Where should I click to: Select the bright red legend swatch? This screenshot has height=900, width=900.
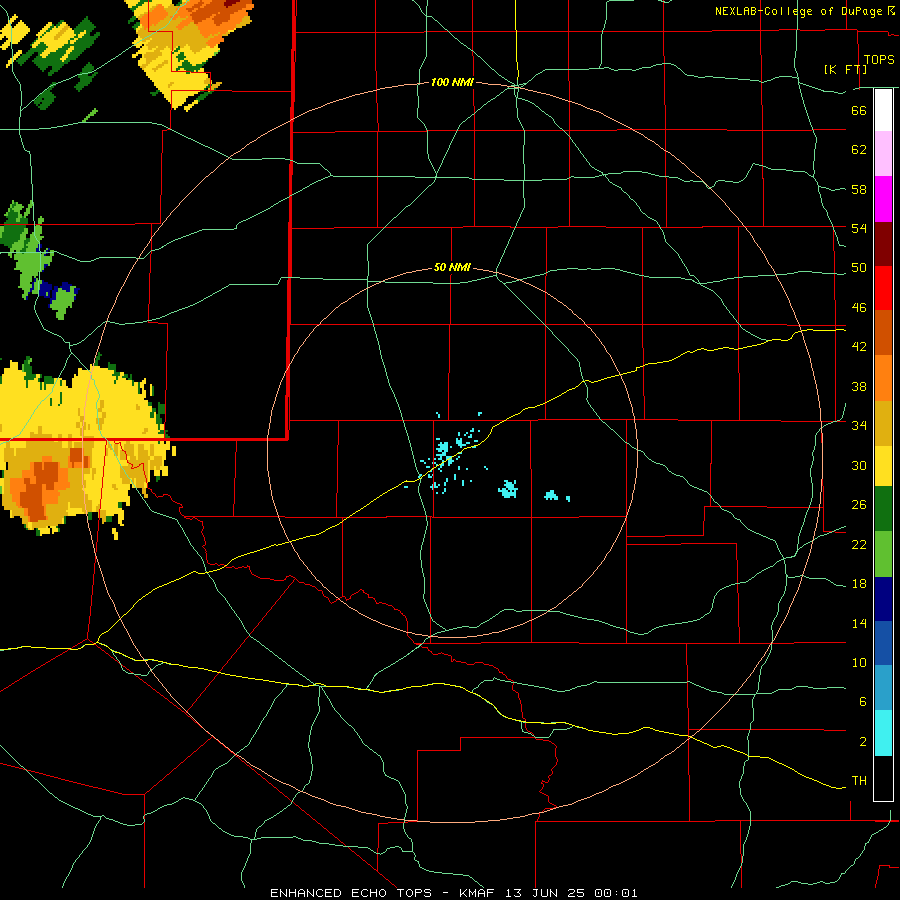point(883,288)
